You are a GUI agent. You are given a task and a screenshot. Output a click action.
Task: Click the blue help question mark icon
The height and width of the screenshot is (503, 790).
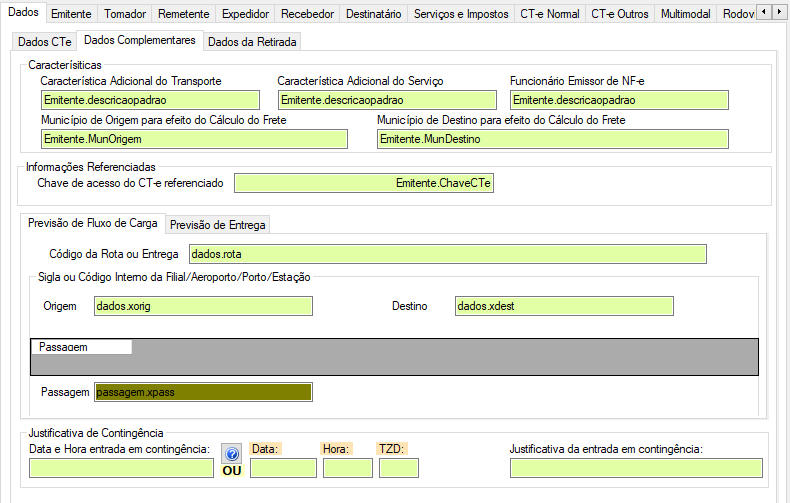232,454
